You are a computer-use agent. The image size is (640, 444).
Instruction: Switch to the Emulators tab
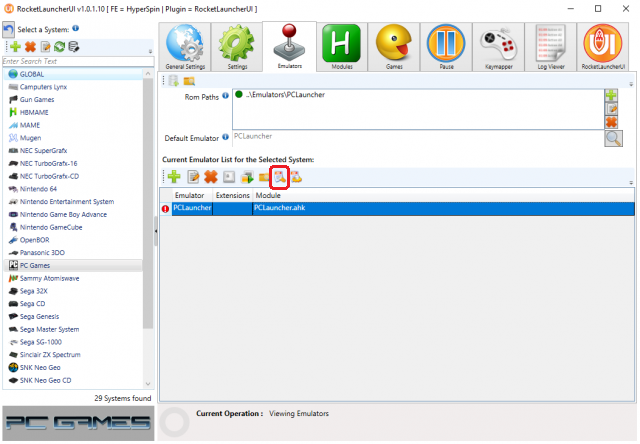pos(289,46)
